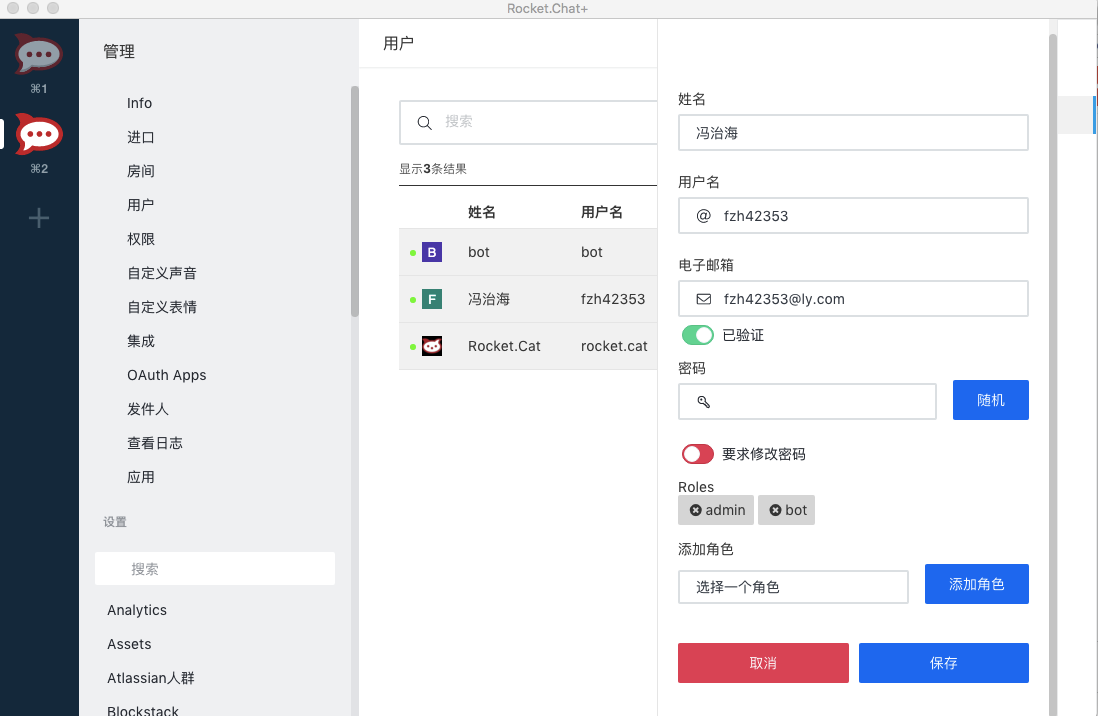
Task: Toggle 已验证 verified switch
Action: [x=697, y=335]
